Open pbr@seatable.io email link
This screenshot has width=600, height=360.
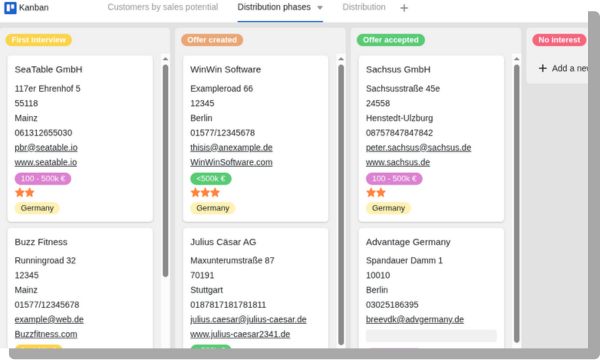46,147
